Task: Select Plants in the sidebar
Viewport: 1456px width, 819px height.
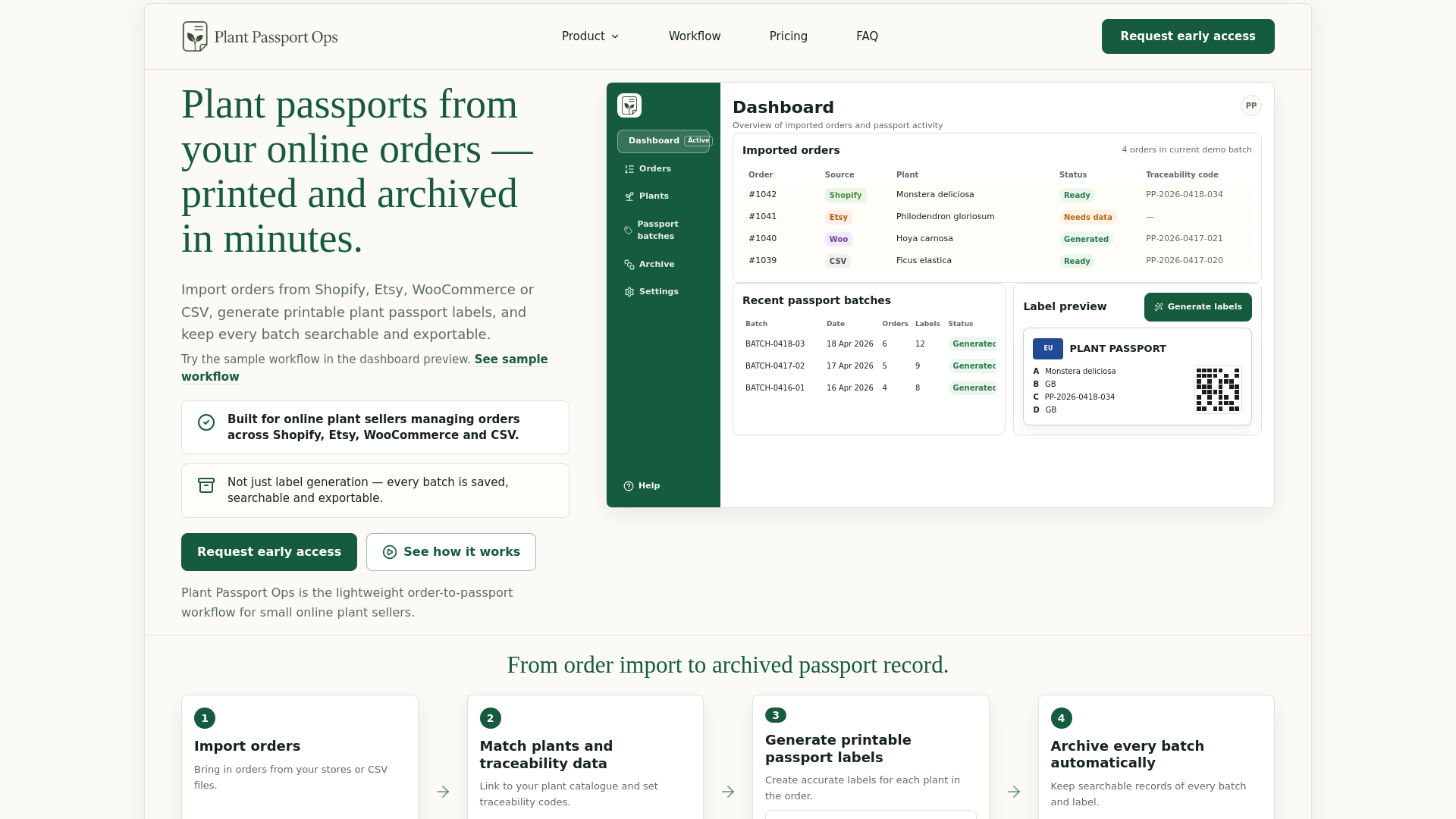Action: coord(664,196)
